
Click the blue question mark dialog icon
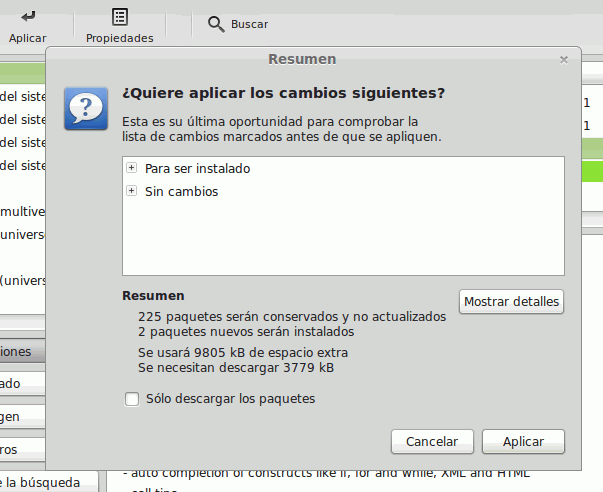(x=85, y=107)
